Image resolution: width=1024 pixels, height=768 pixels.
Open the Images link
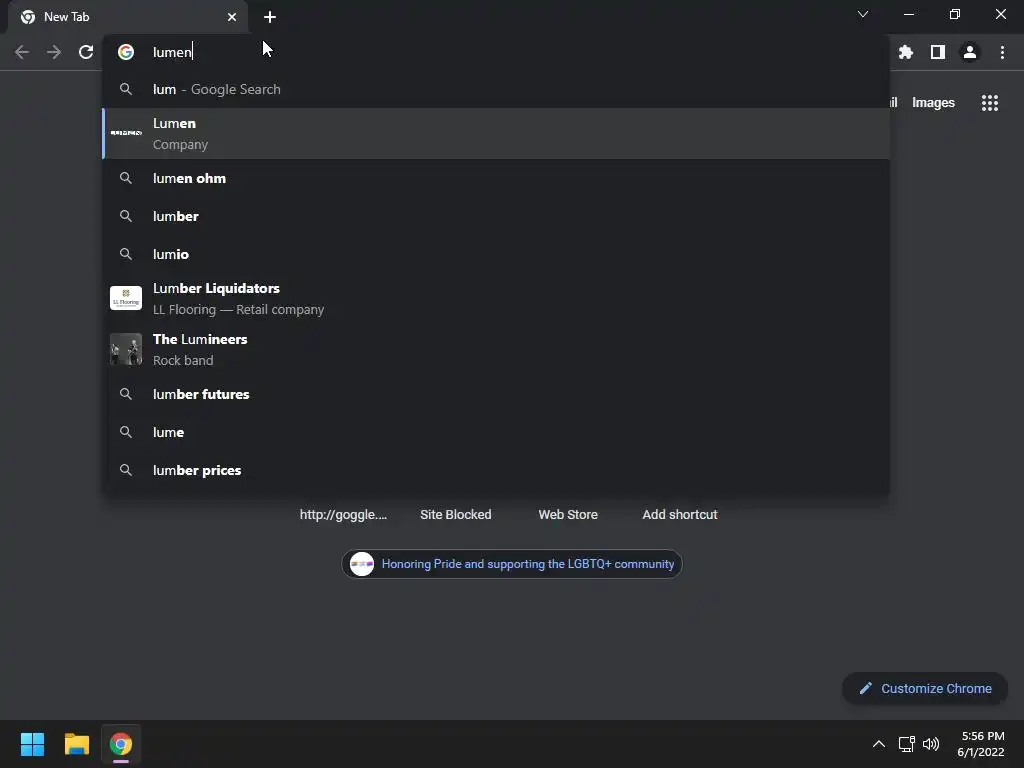coord(933,103)
